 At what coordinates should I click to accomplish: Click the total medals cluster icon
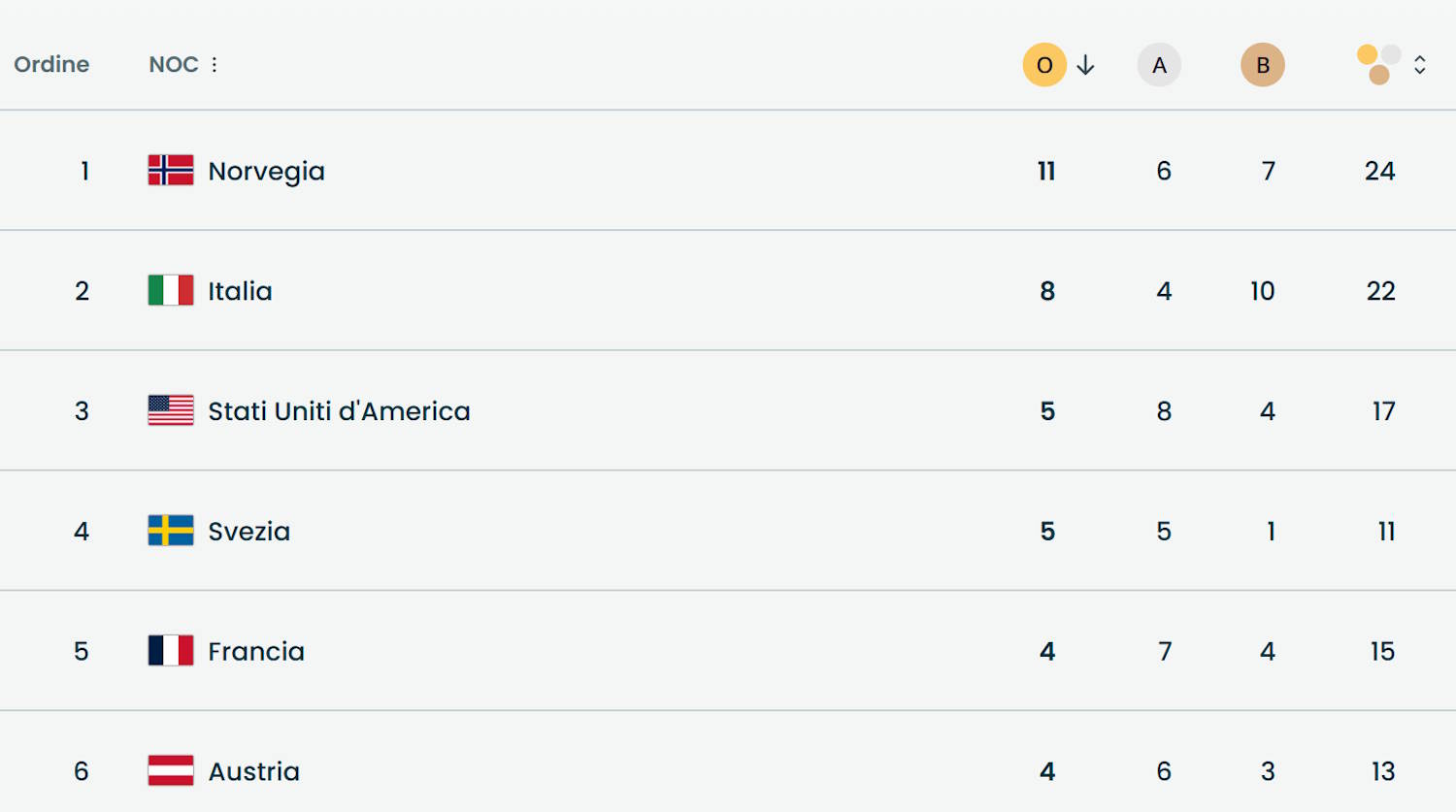1378,64
